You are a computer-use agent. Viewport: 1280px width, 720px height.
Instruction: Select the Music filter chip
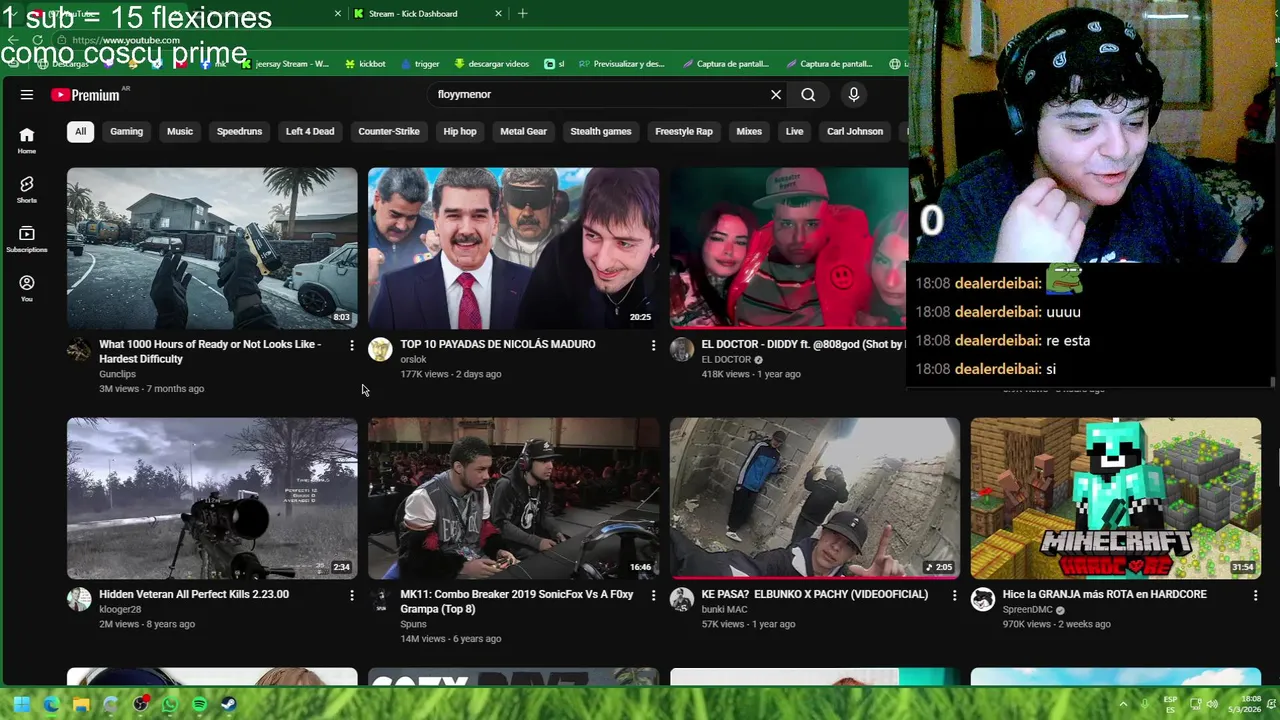(x=180, y=131)
